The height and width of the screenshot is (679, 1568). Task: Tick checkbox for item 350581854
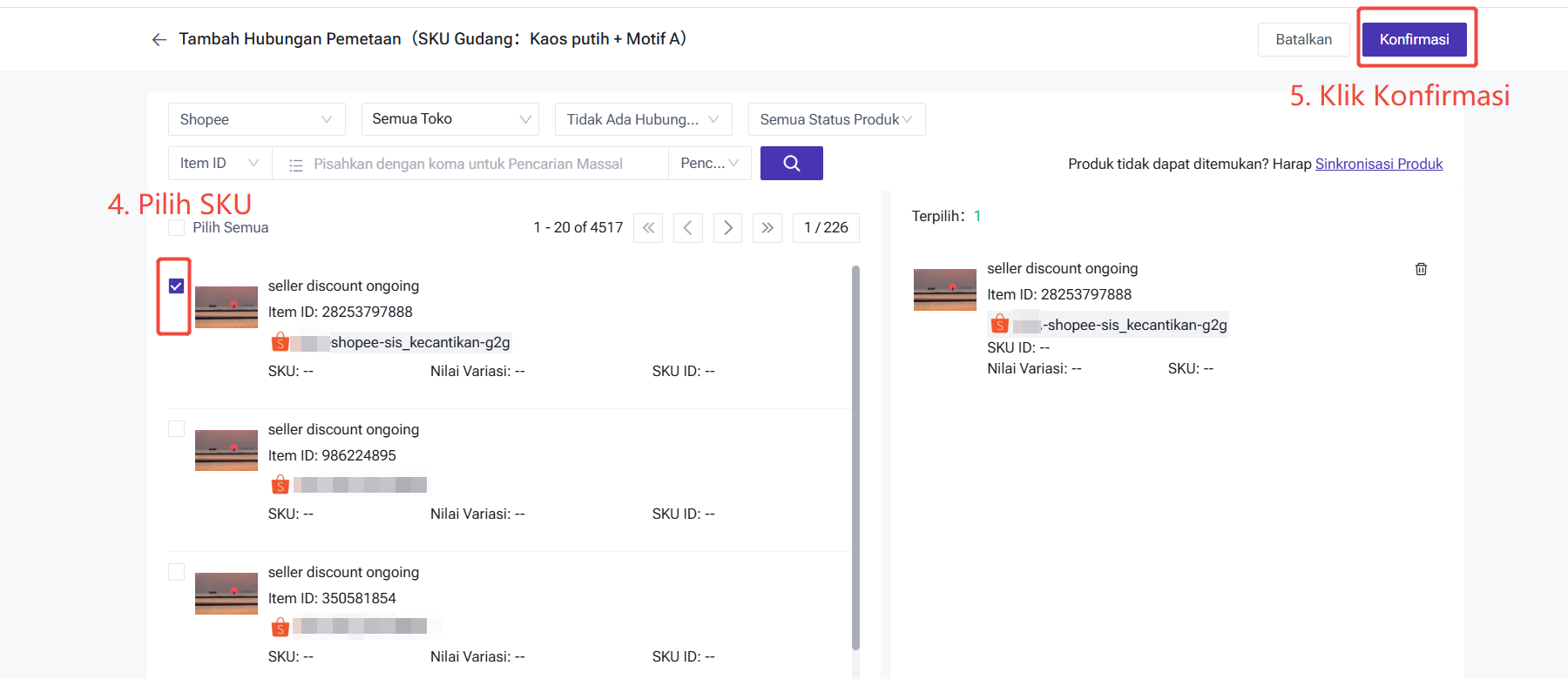click(x=177, y=572)
